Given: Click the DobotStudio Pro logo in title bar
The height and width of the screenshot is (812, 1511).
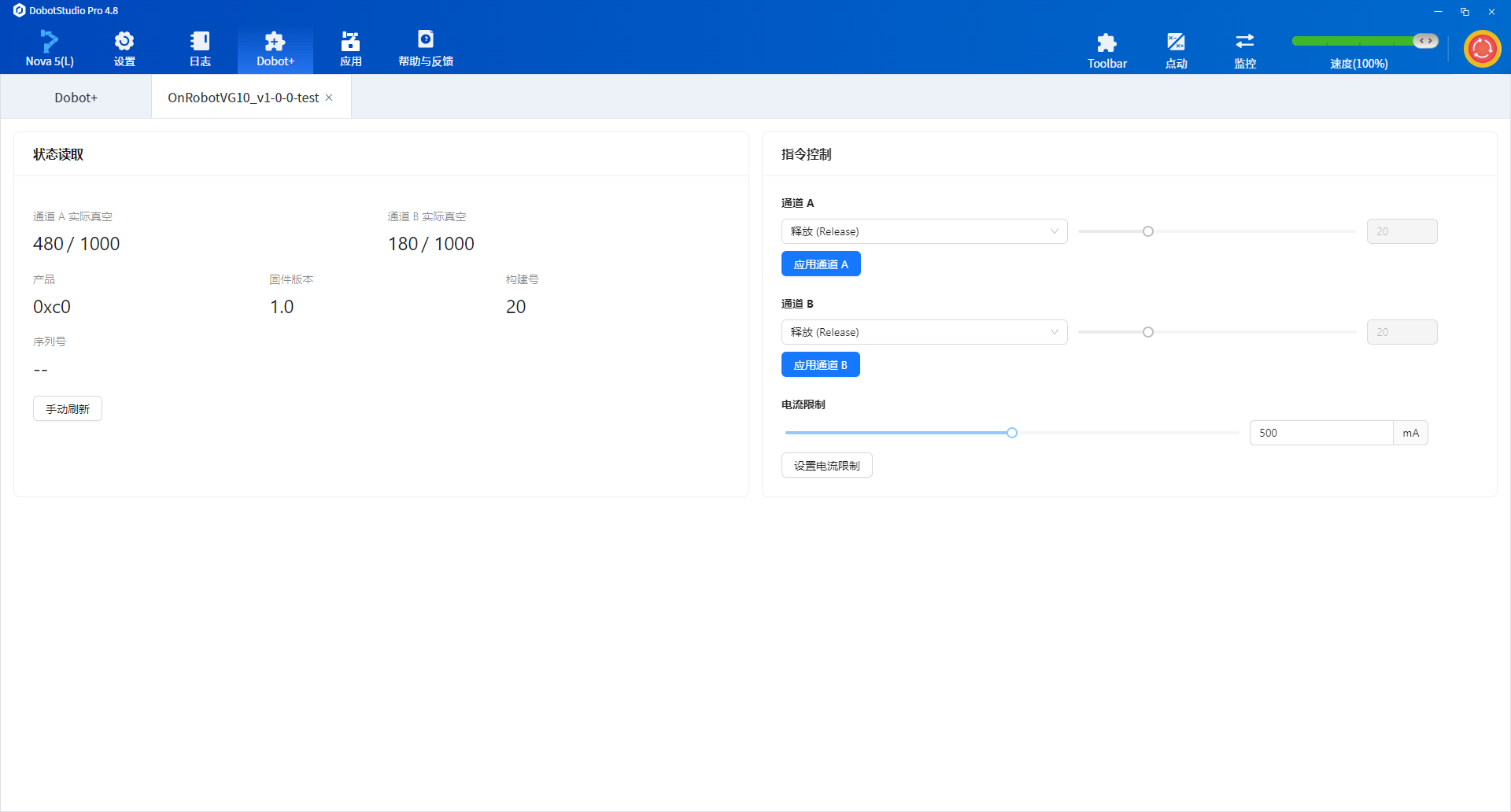Looking at the screenshot, I should coord(20,10).
